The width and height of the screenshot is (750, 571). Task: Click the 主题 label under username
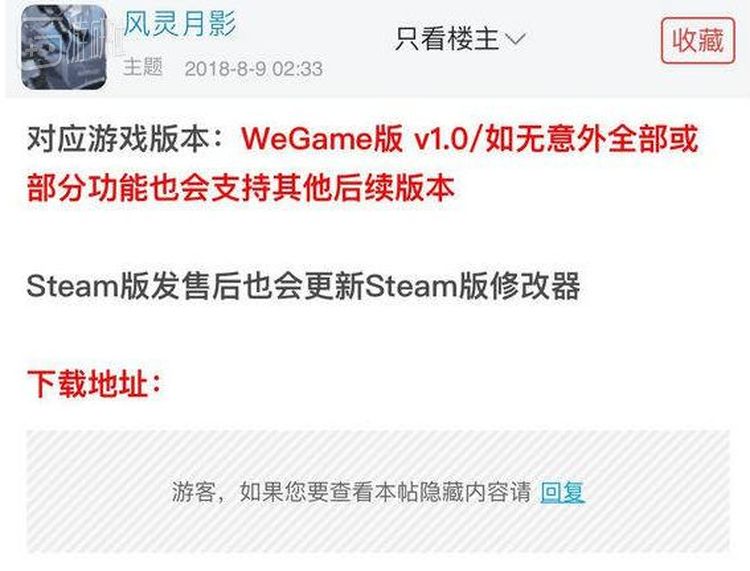click(143, 67)
